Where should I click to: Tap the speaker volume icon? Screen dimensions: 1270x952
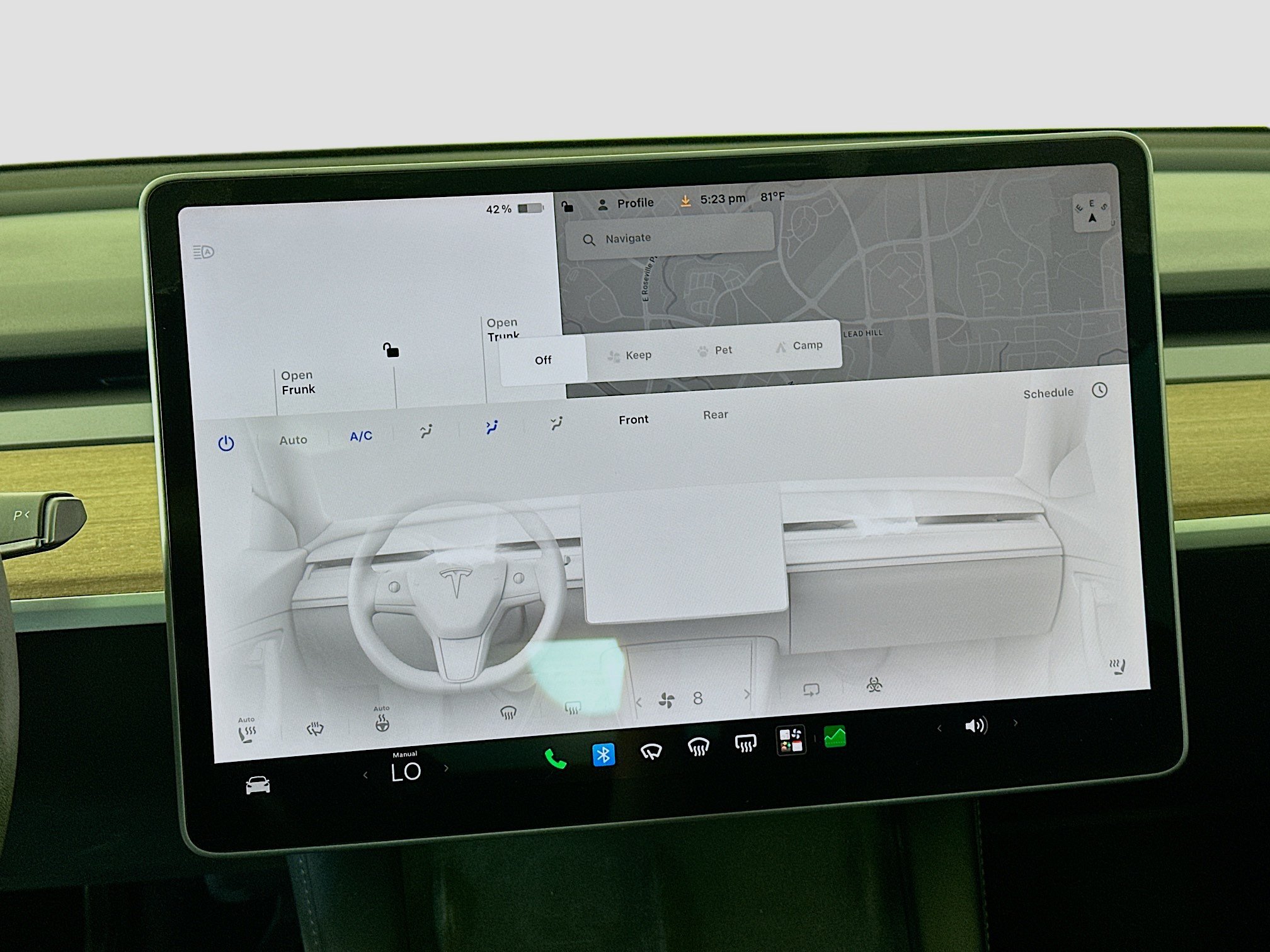976,726
